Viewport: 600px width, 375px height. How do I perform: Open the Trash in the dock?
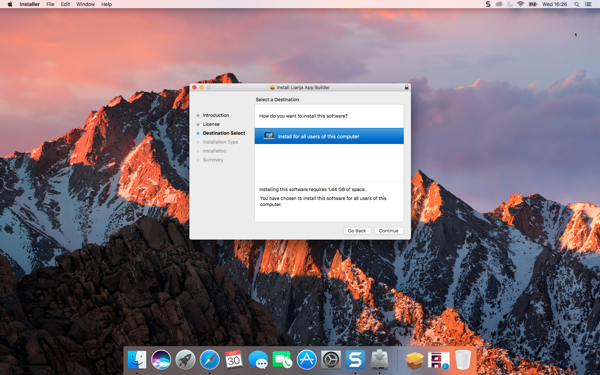click(x=463, y=360)
